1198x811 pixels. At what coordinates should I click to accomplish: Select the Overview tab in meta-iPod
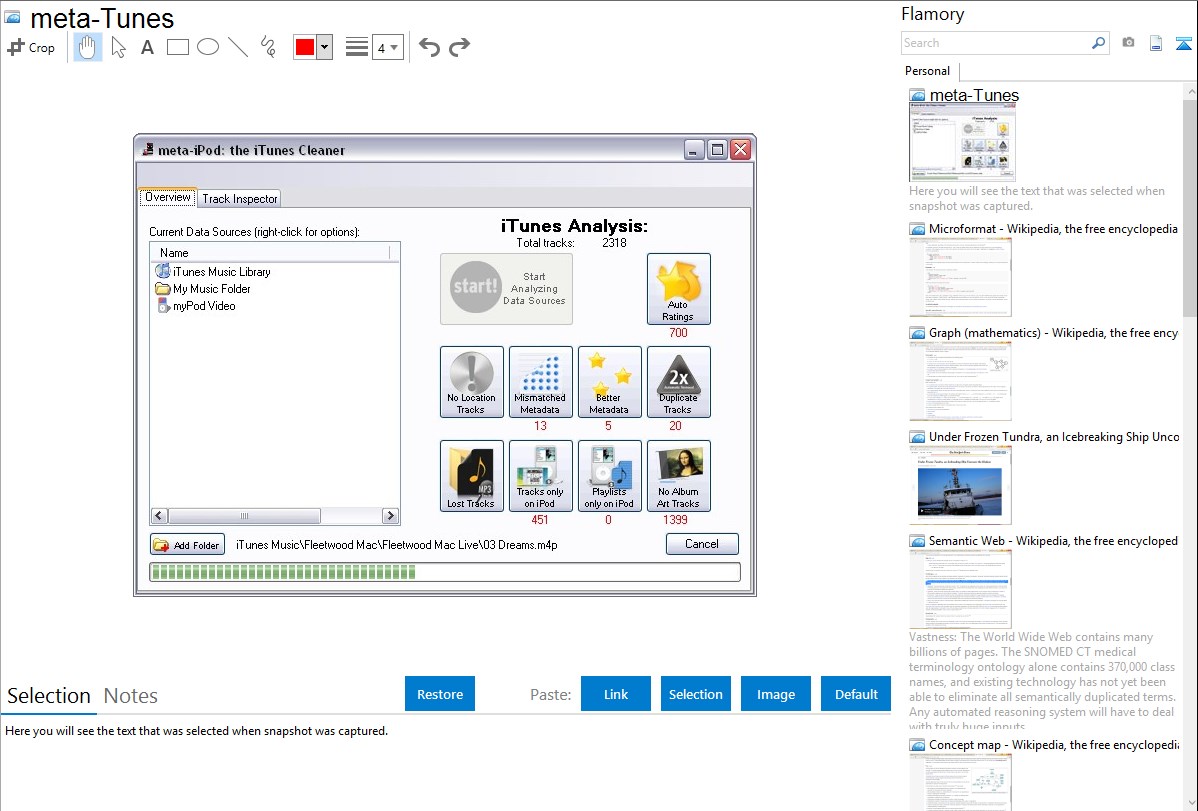[167, 197]
